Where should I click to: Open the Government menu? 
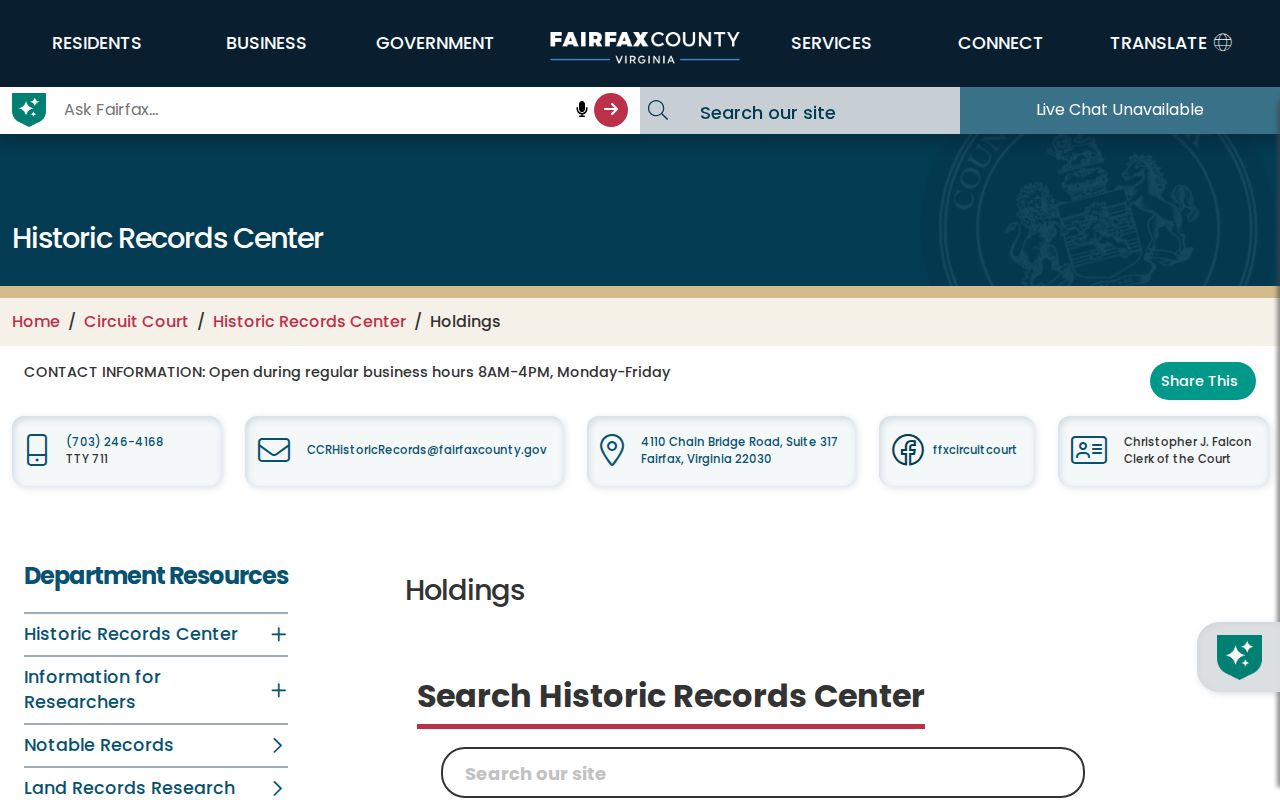(x=435, y=43)
